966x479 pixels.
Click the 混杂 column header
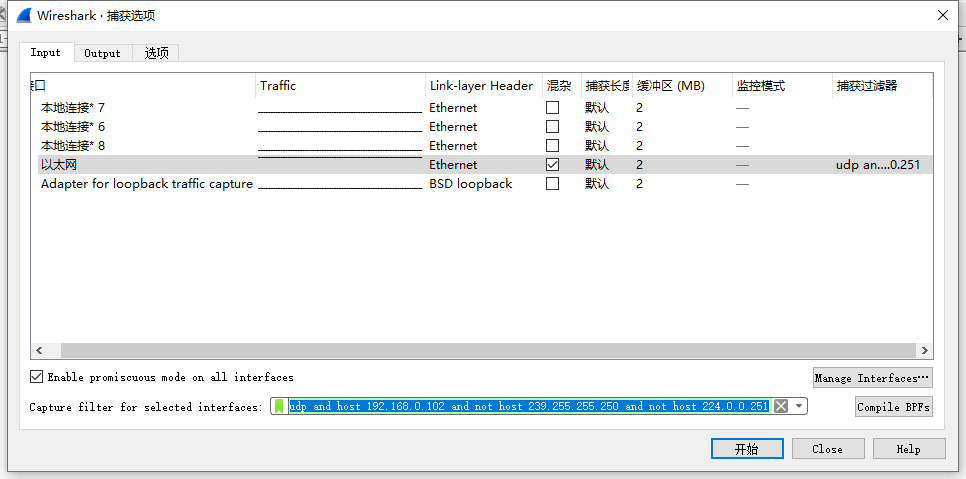(562, 86)
